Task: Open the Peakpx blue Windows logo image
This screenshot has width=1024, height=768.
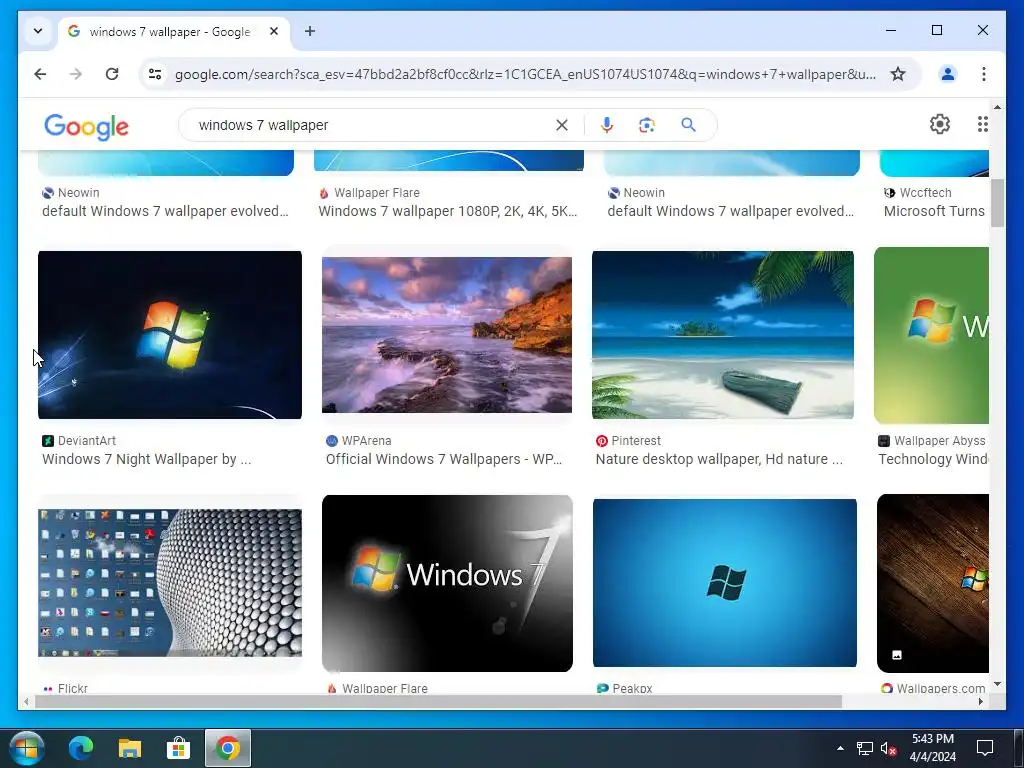Action: [x=725, y=583]
